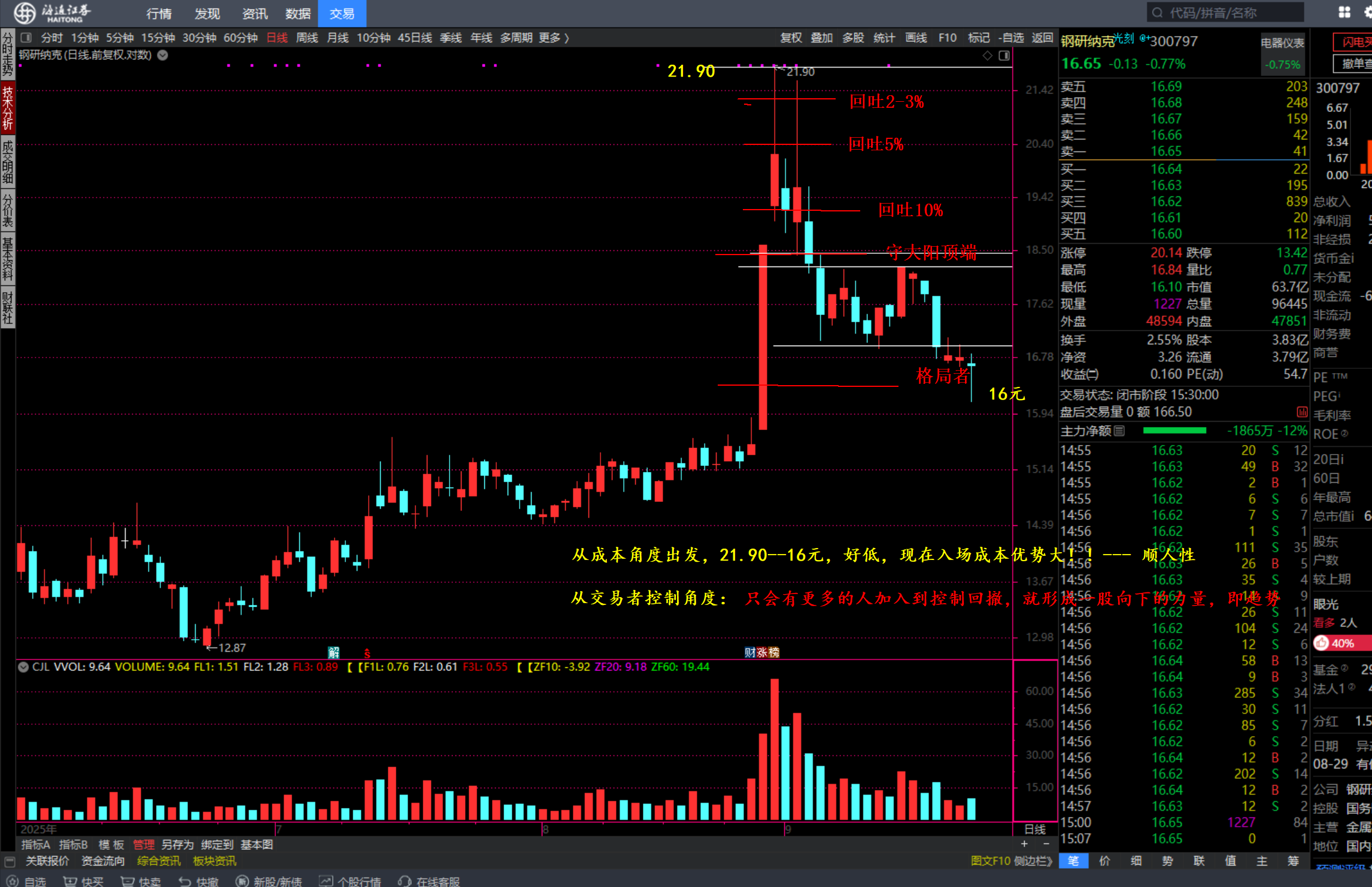Click the -自选 remove from watchlist button
This screenshot has width=1372, height=887.
[1011, 38]
